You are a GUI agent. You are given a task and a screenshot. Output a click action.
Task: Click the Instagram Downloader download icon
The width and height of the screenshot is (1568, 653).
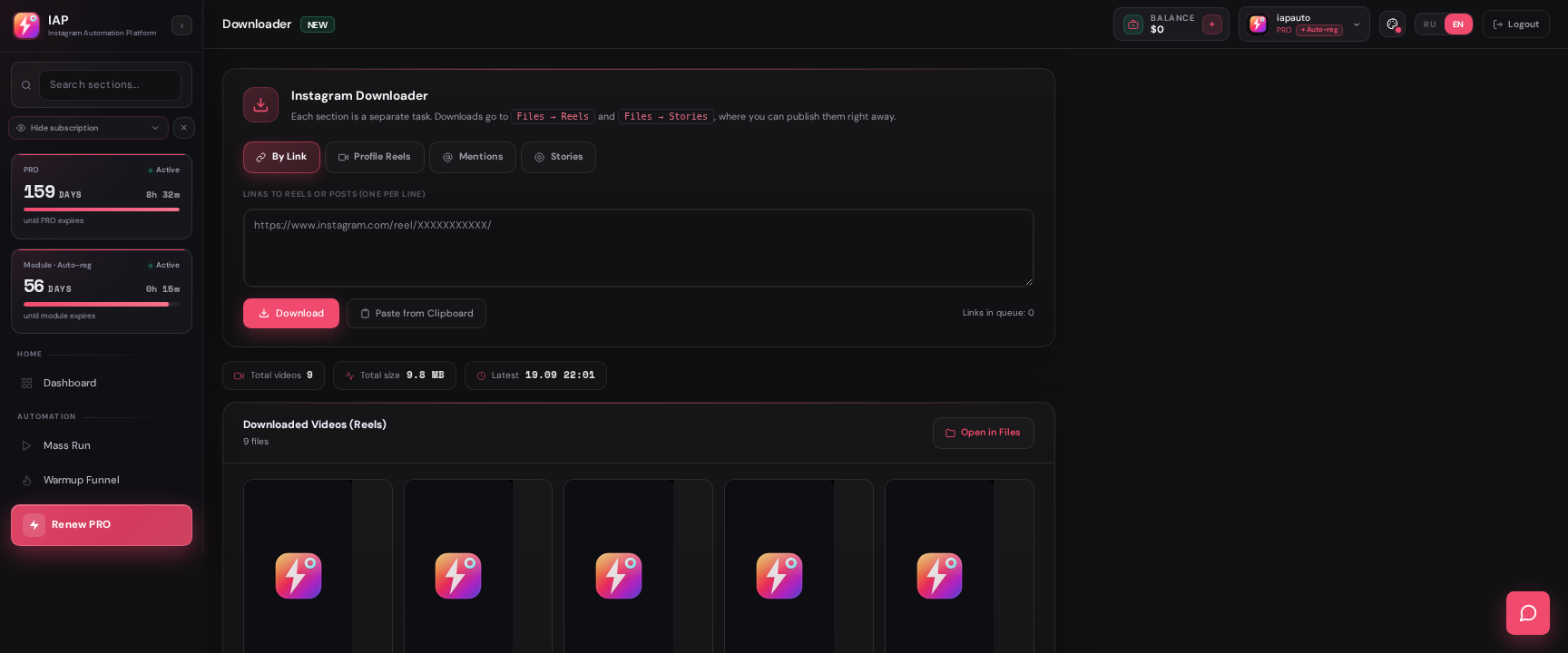260,104
